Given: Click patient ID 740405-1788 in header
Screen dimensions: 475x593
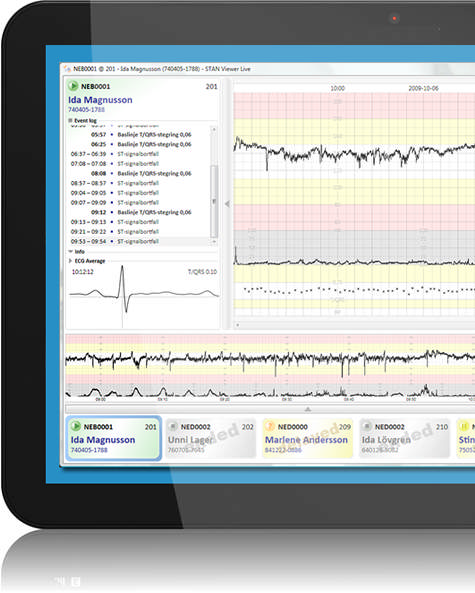Looking at the screenshot, I should click(x=86, y=110).
